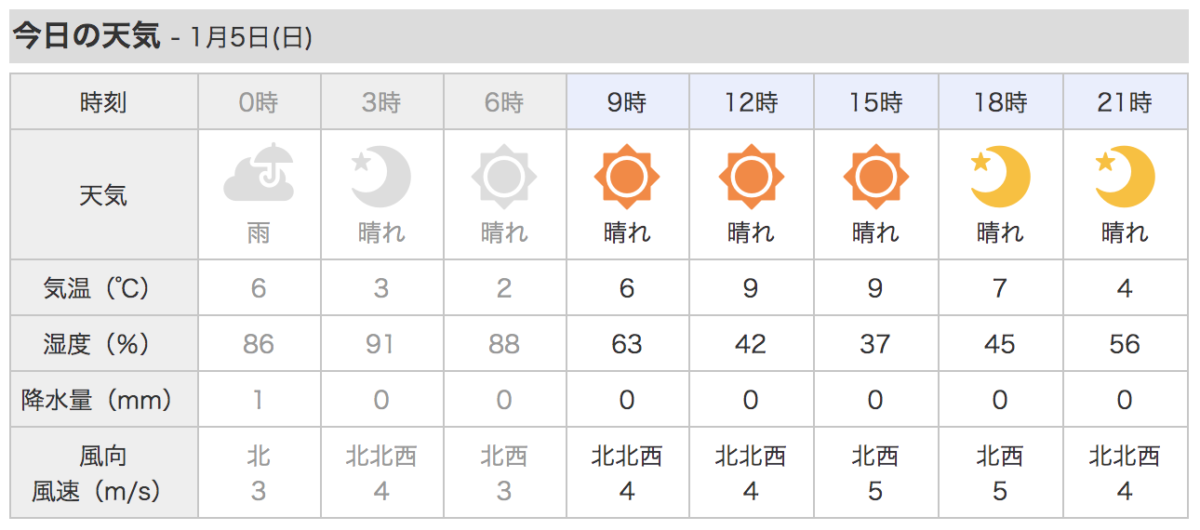Image resolution: width=1200 pixels, height=530 pixels.
Task: Select the 12時 column header
Action: click(x=750, y=102)
